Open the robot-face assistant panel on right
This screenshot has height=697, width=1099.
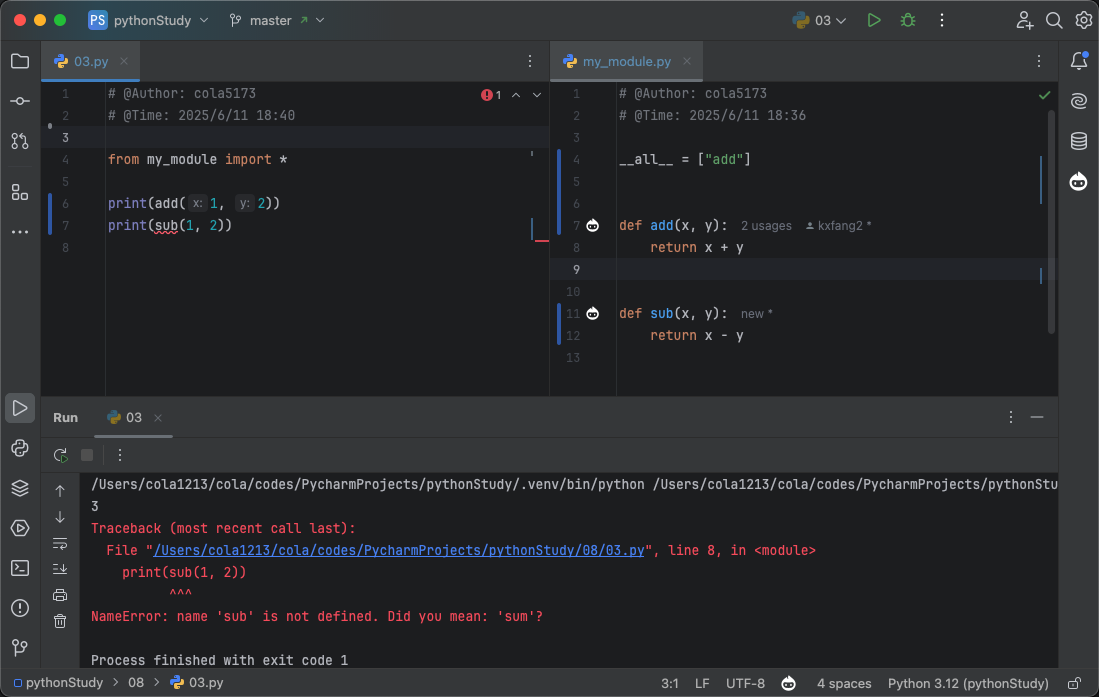tap(1079, 182)
